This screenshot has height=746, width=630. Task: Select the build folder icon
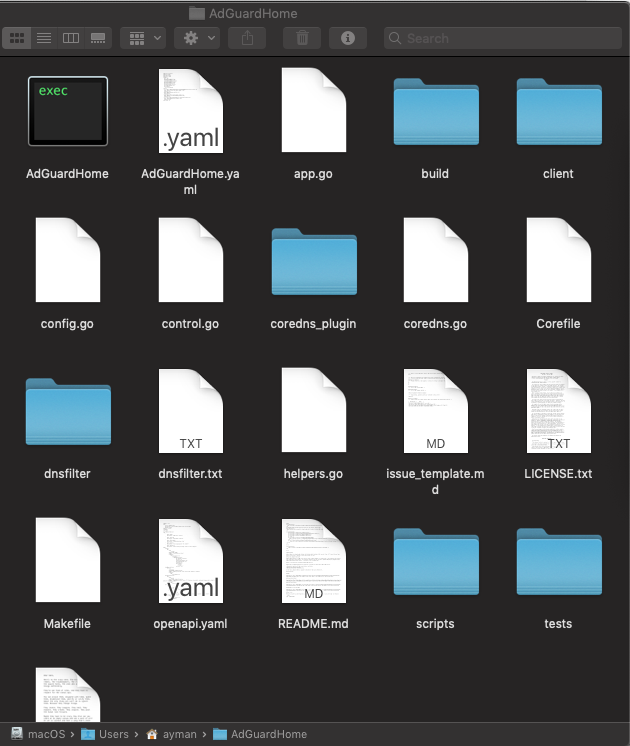(x=436, y=112)
